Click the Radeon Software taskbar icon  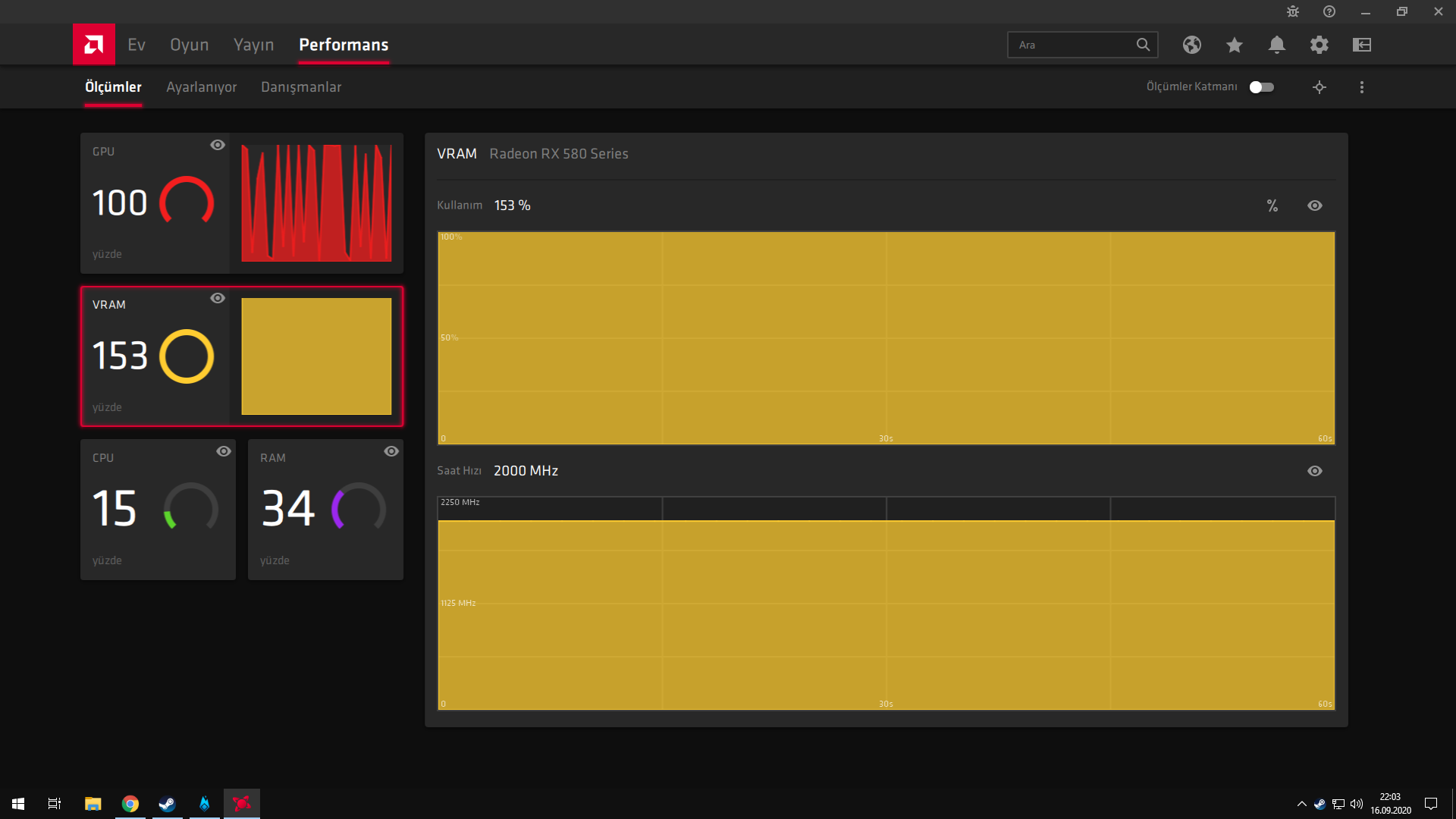coord(241,804)
